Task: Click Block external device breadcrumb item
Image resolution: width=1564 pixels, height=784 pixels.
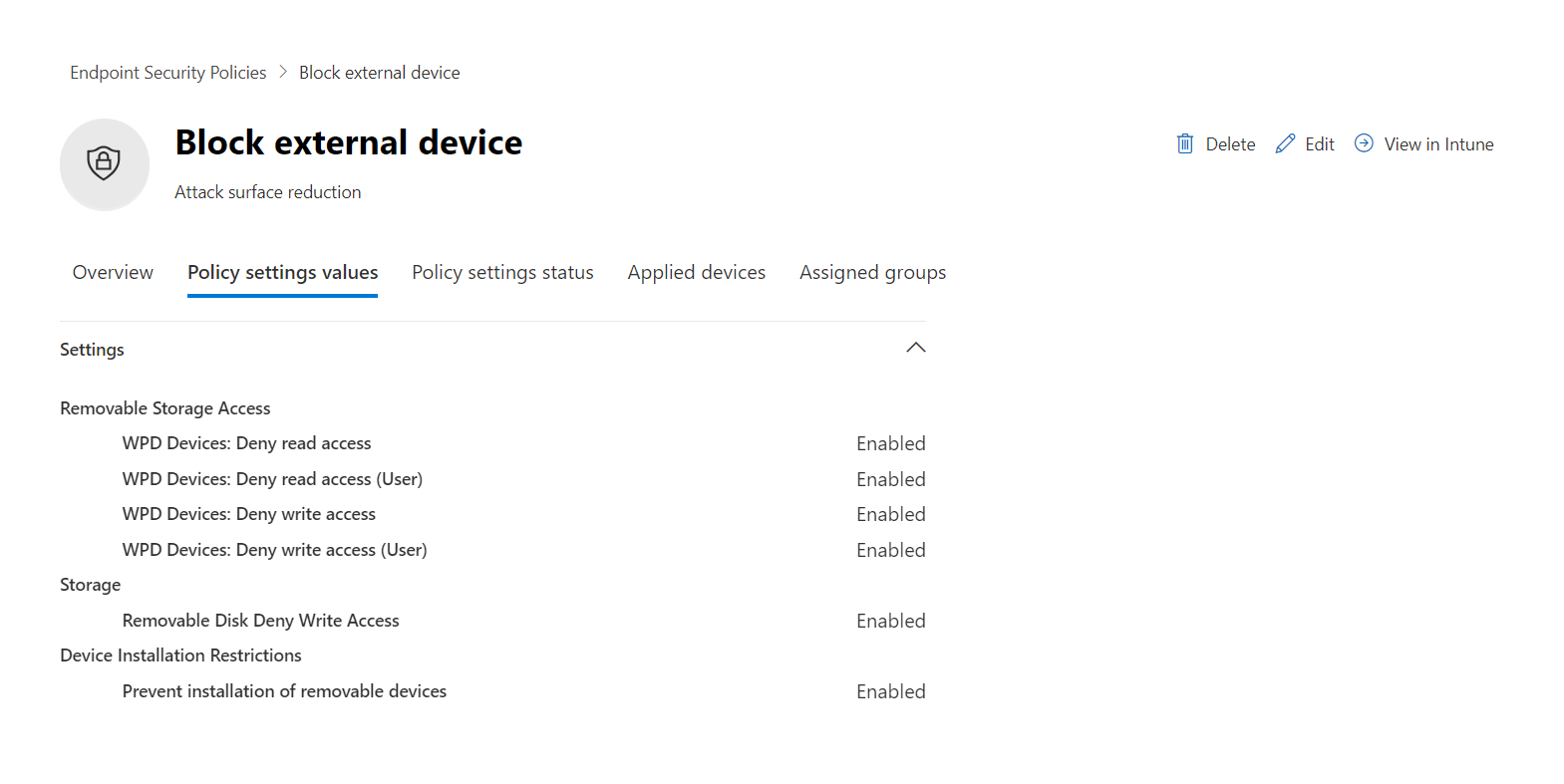Action: [x=379, y=73]
